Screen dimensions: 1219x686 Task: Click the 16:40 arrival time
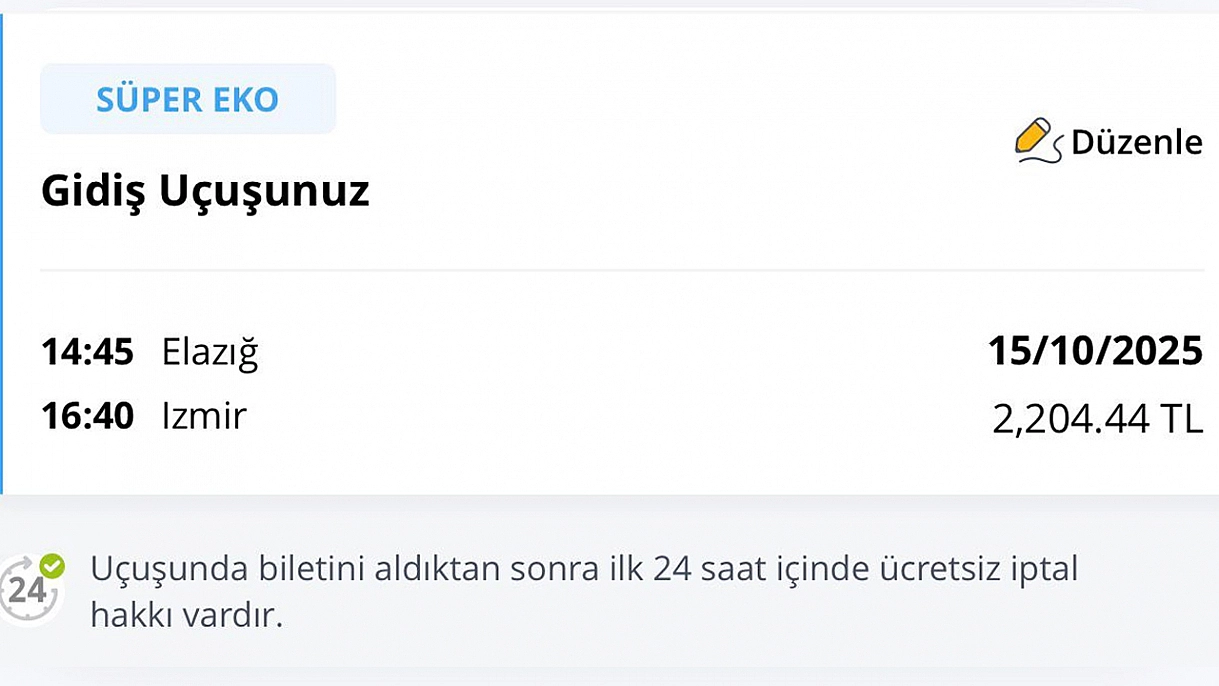(x=87, y=416)
